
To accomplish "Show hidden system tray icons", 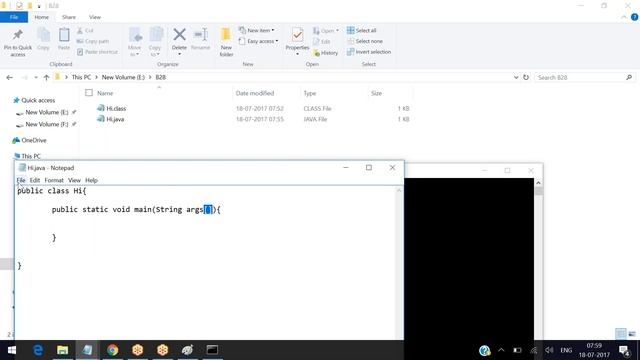I will click(501, 350).
